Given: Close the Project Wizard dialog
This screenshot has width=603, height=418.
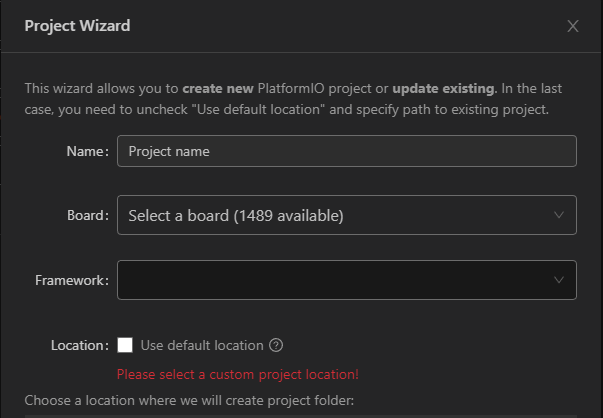Looking at the screenshot, I should (x=573, y=26).
